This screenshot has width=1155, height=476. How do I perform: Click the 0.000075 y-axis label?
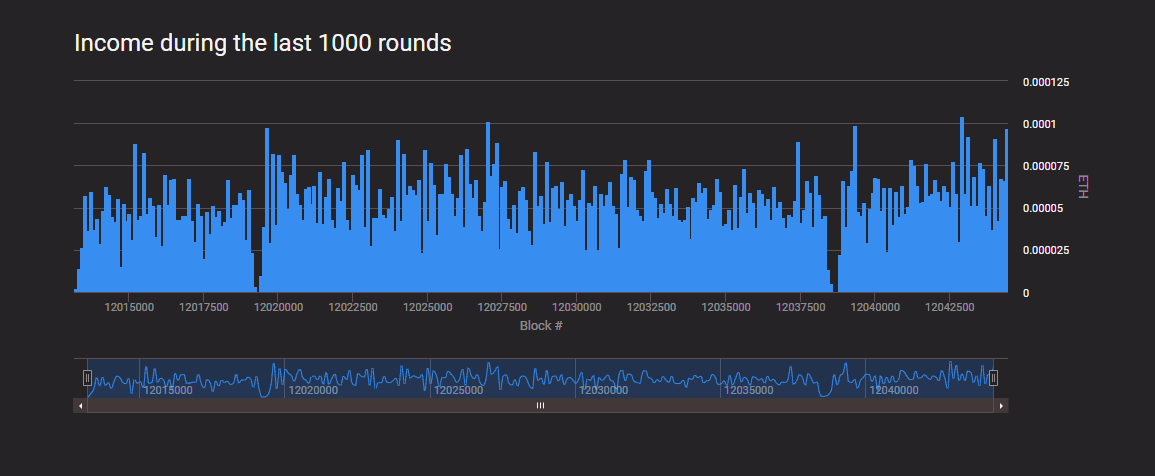1046,166
